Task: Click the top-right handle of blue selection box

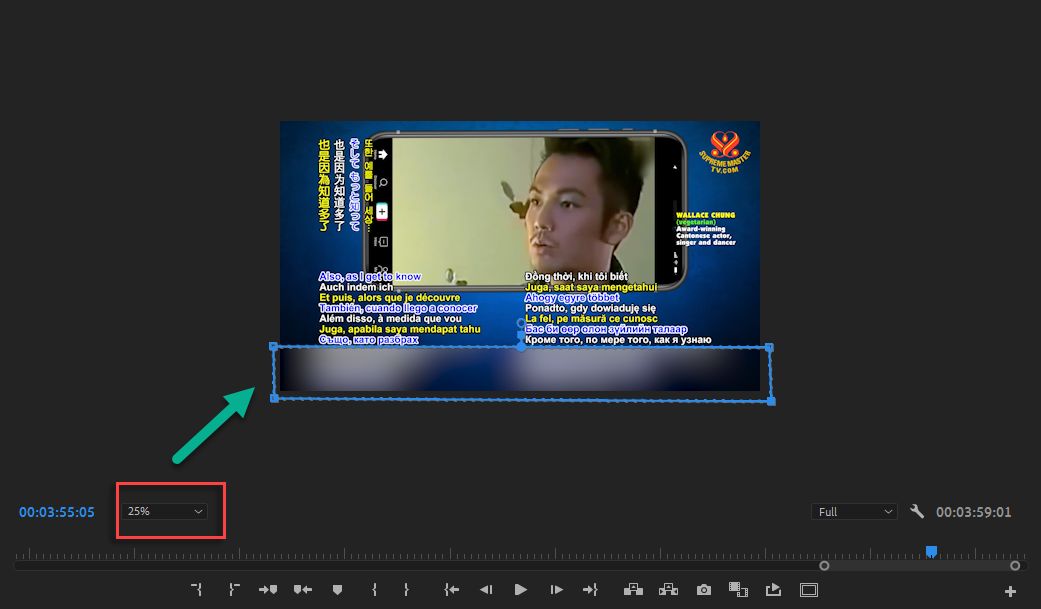Action: coord(769,347)
